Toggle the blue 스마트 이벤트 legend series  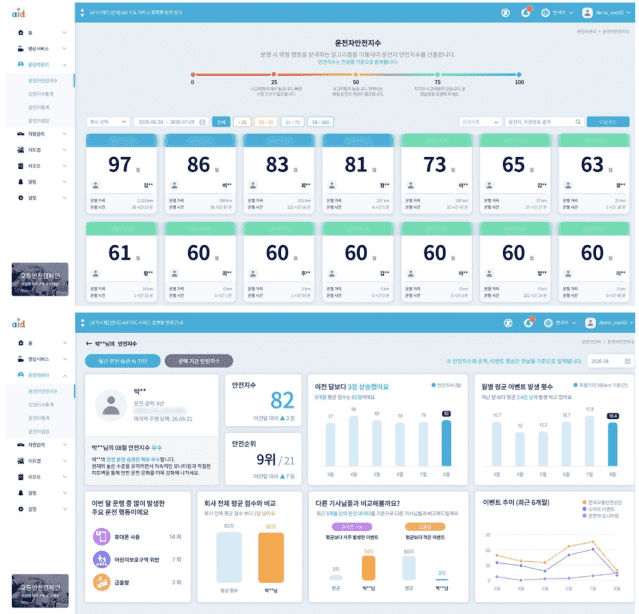coord(599,509)
